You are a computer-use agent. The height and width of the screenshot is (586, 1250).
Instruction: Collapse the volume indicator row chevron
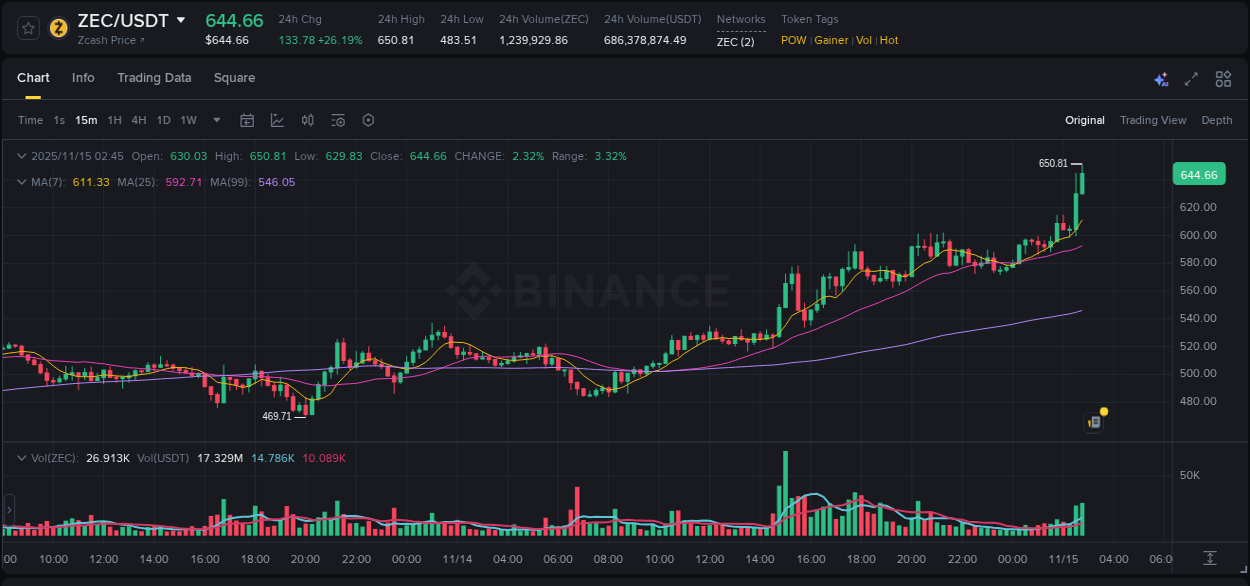(21, 457)
